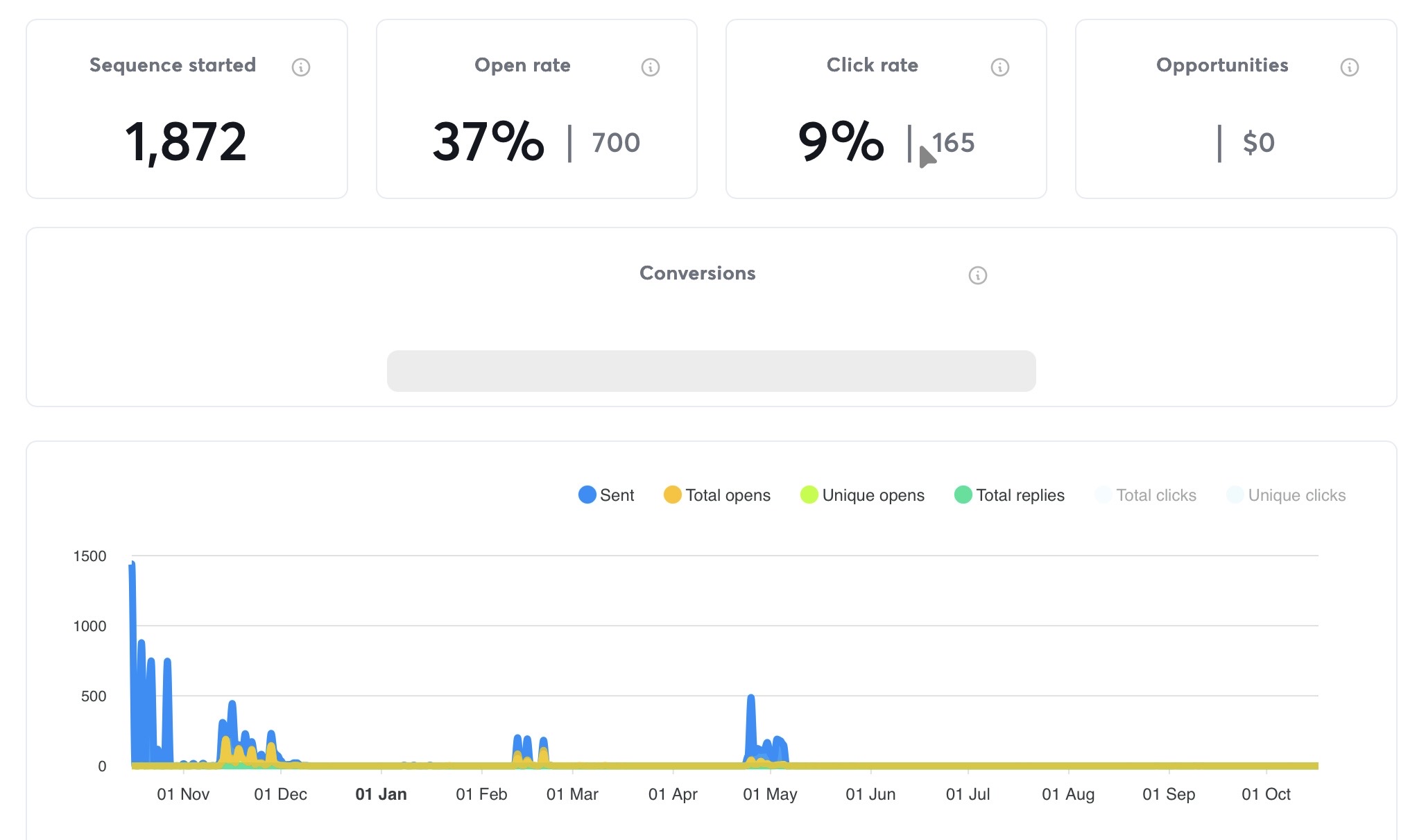The width and height of the screenshot is (1426, 840).
Task: Click the orange Total opens legend dot
Action: (x=672, y=495)
